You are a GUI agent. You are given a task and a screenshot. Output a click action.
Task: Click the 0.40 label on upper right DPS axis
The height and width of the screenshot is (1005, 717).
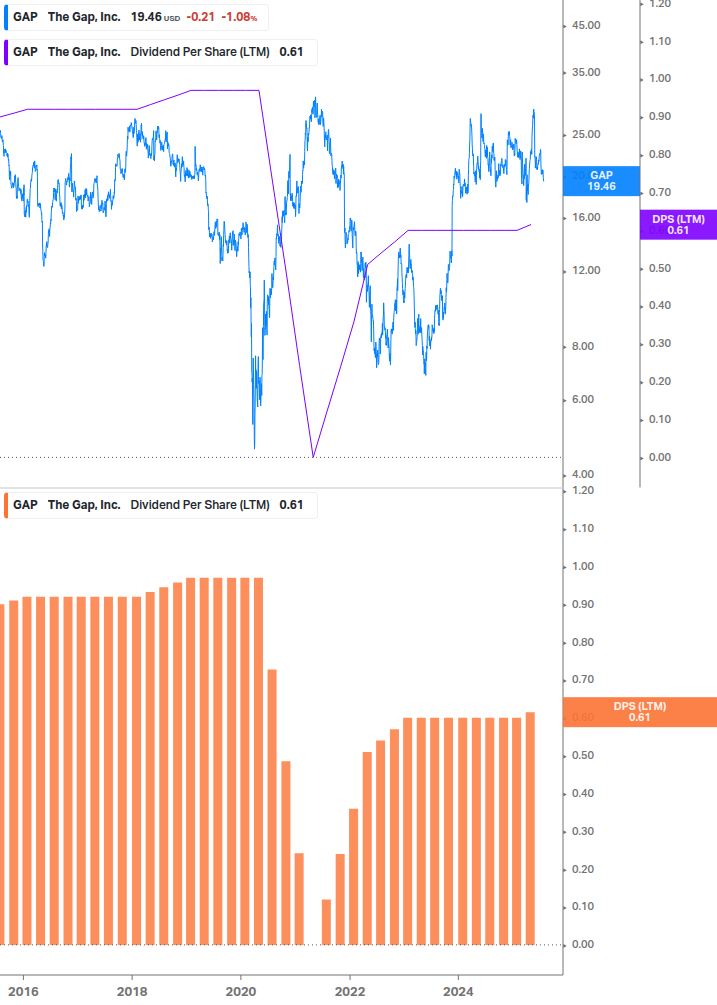[660, 306]
